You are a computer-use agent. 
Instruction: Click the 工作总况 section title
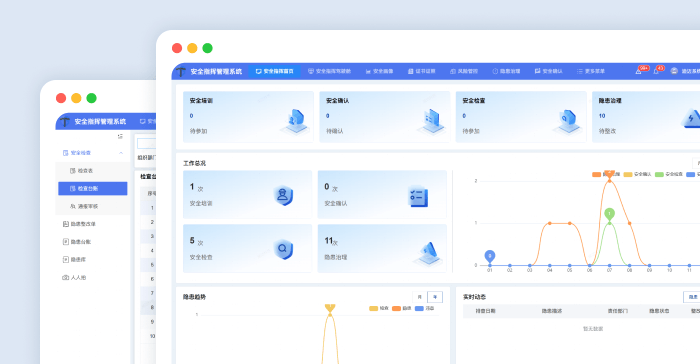coord(194,163)
